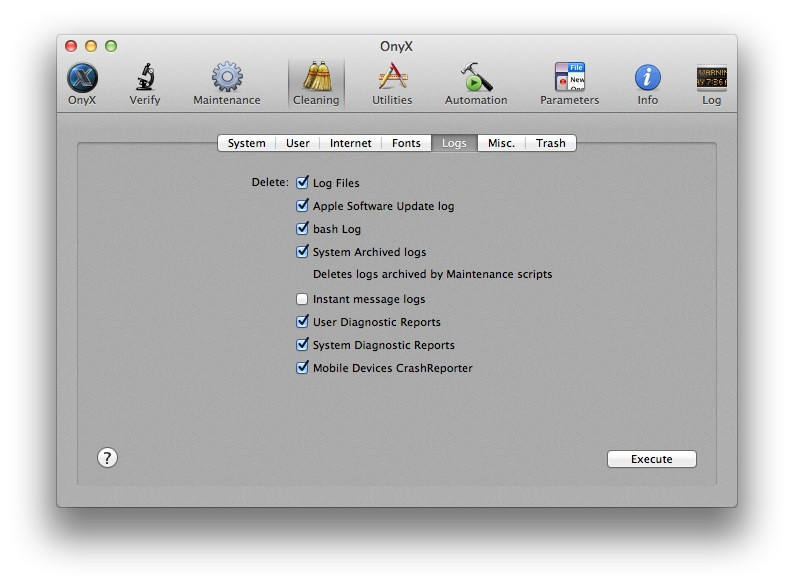Zoom the window with green button
Viewport: 794px width, 586px height.
click(111, 46)
